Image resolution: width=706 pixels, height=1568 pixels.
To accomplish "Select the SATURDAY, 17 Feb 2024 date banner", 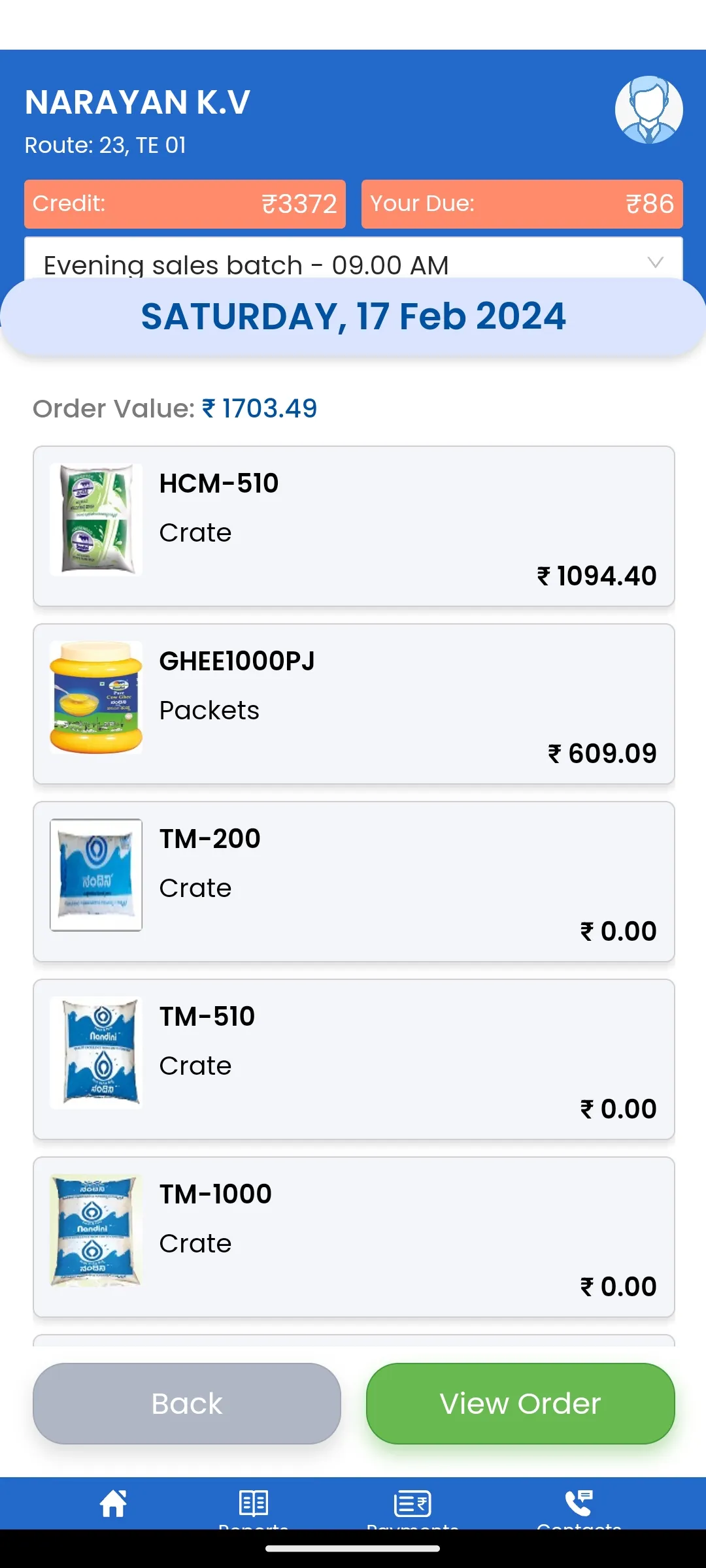I will coord(353,317).
